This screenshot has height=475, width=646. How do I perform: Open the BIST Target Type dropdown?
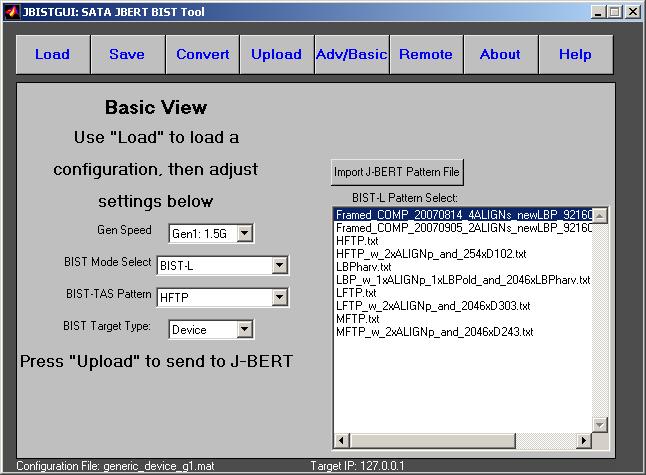245,329
